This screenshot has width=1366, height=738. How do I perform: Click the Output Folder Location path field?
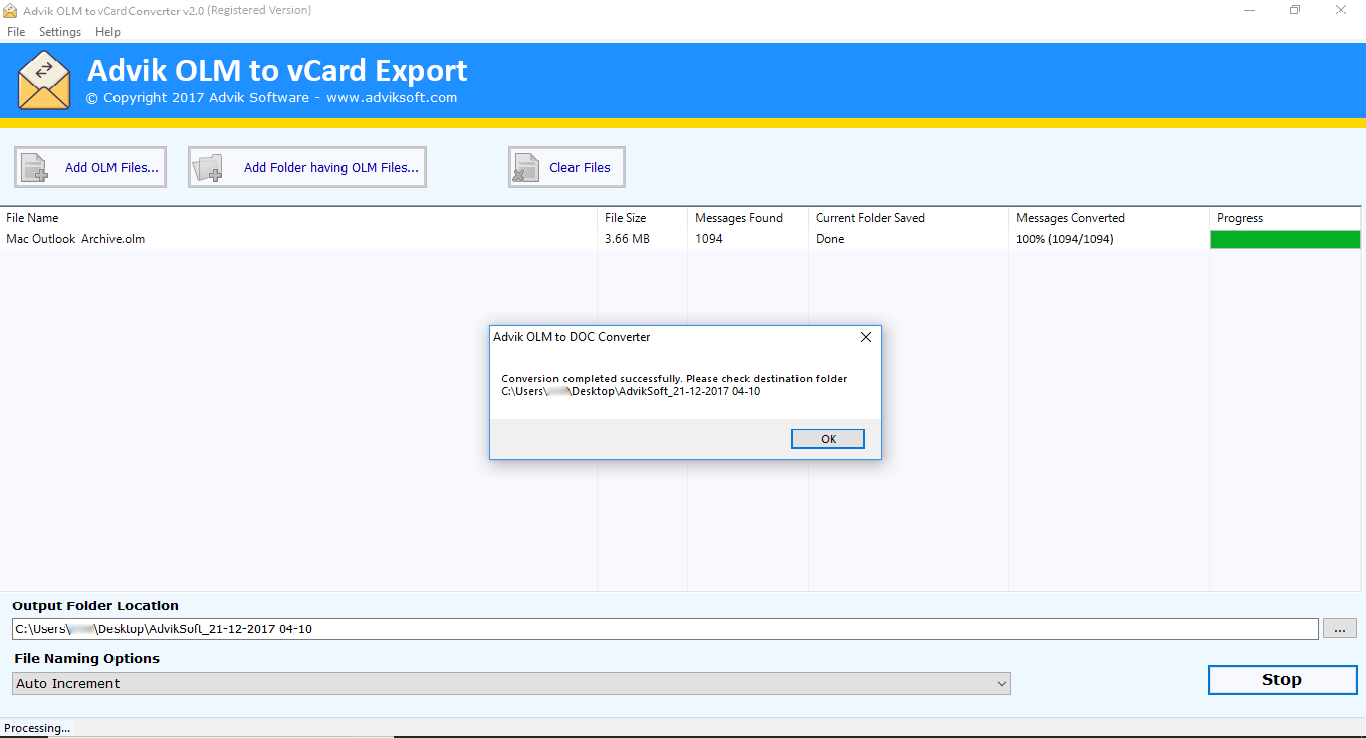tap(665, 629)
